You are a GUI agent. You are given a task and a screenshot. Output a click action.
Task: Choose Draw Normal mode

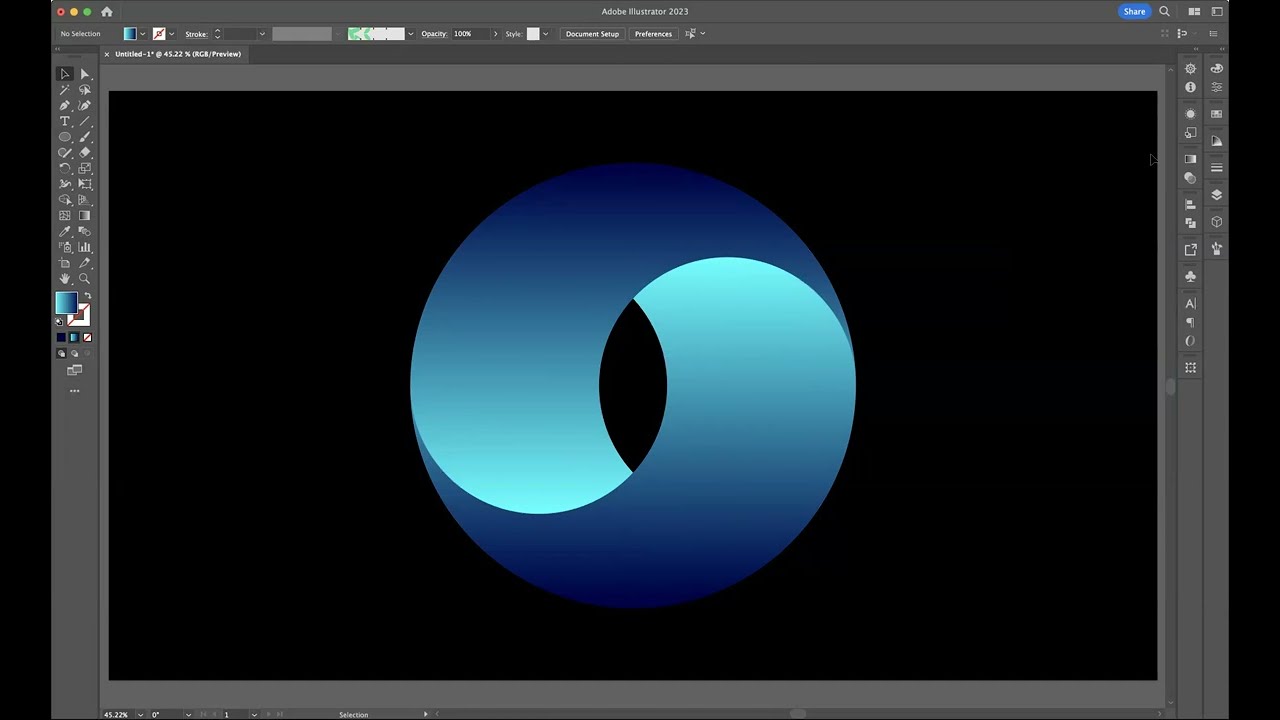pyautogui.click(x=61, y=354)
